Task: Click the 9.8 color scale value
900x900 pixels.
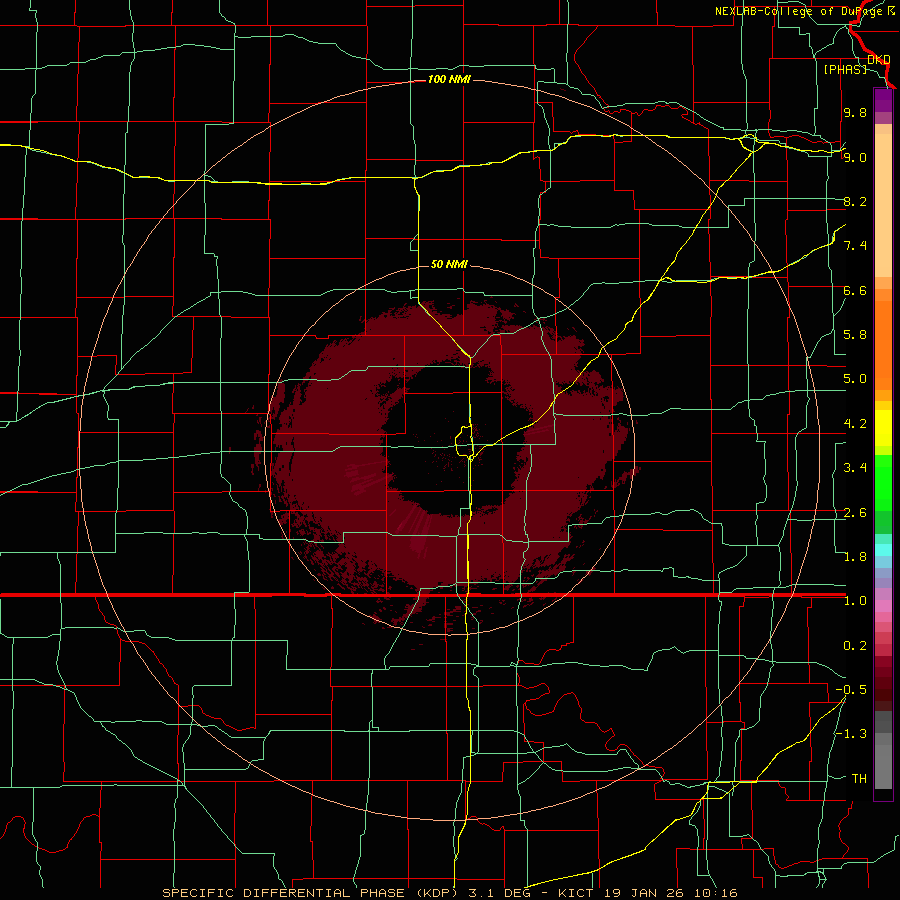Action: [855, 113]
